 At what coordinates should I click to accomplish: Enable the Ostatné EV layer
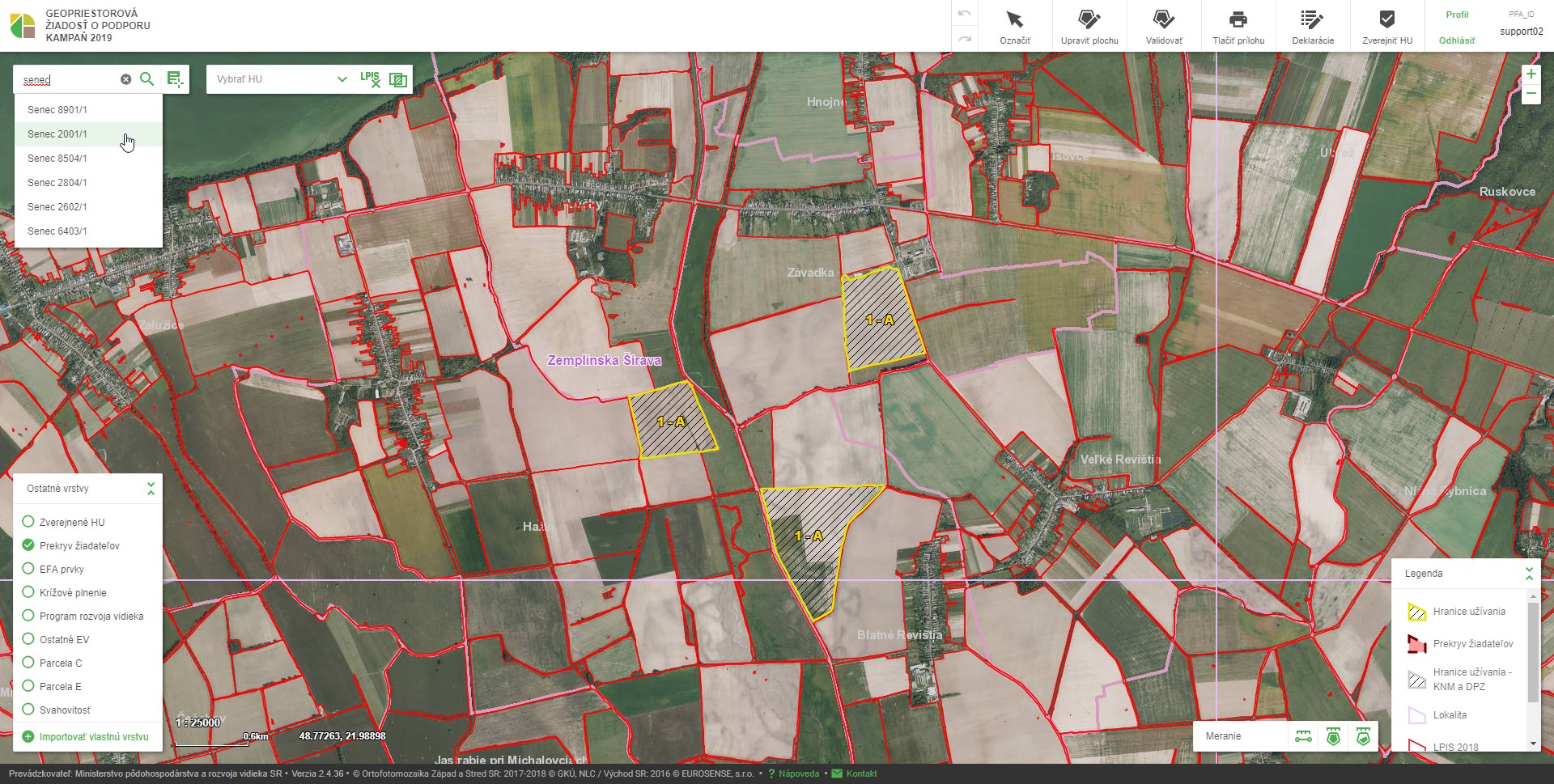(x=28, y=639)
